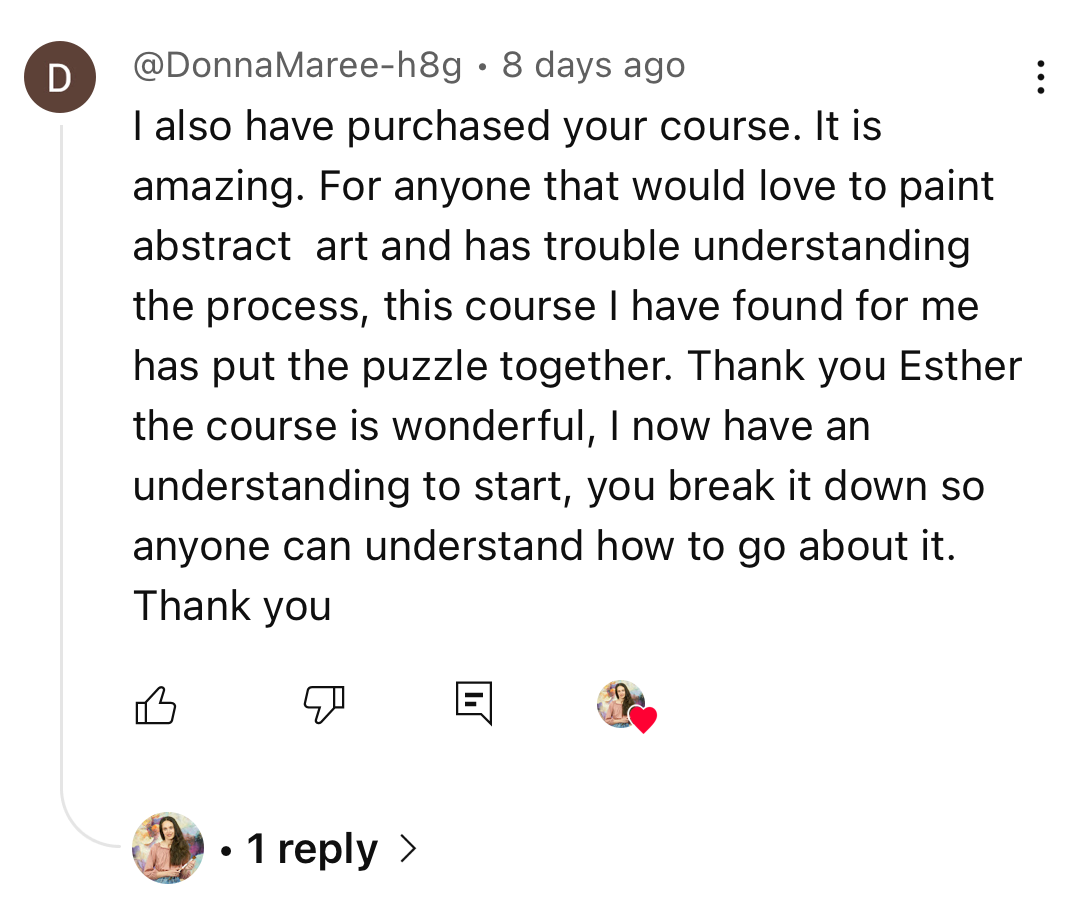Image resolution: width=1078 pixels, height=921 pixels.
Task: Click the creator's hearted avatar badge
Action: tap(621, 703)
